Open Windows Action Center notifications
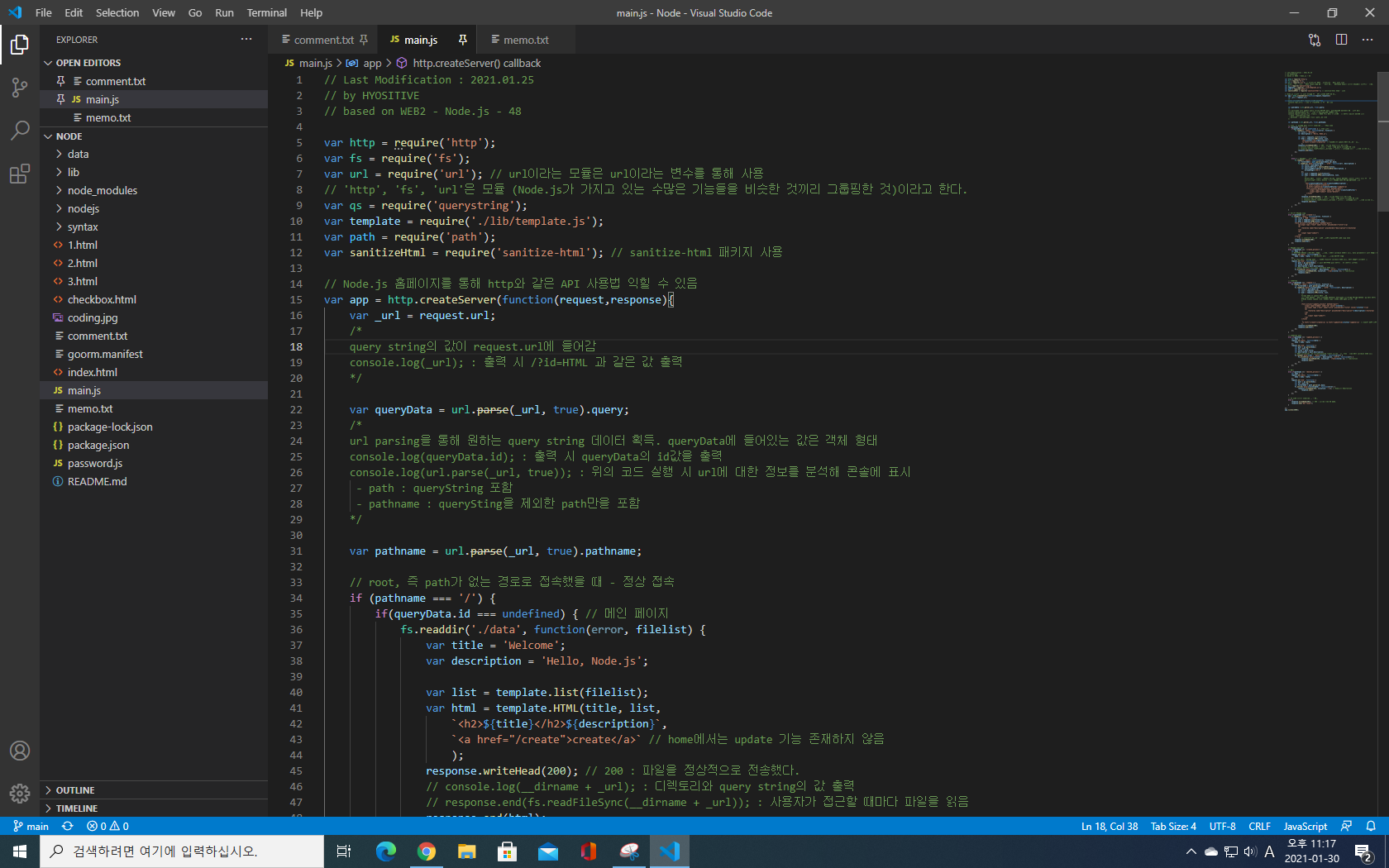This screenshot has height=868, width=1389. pos(1364,851)
